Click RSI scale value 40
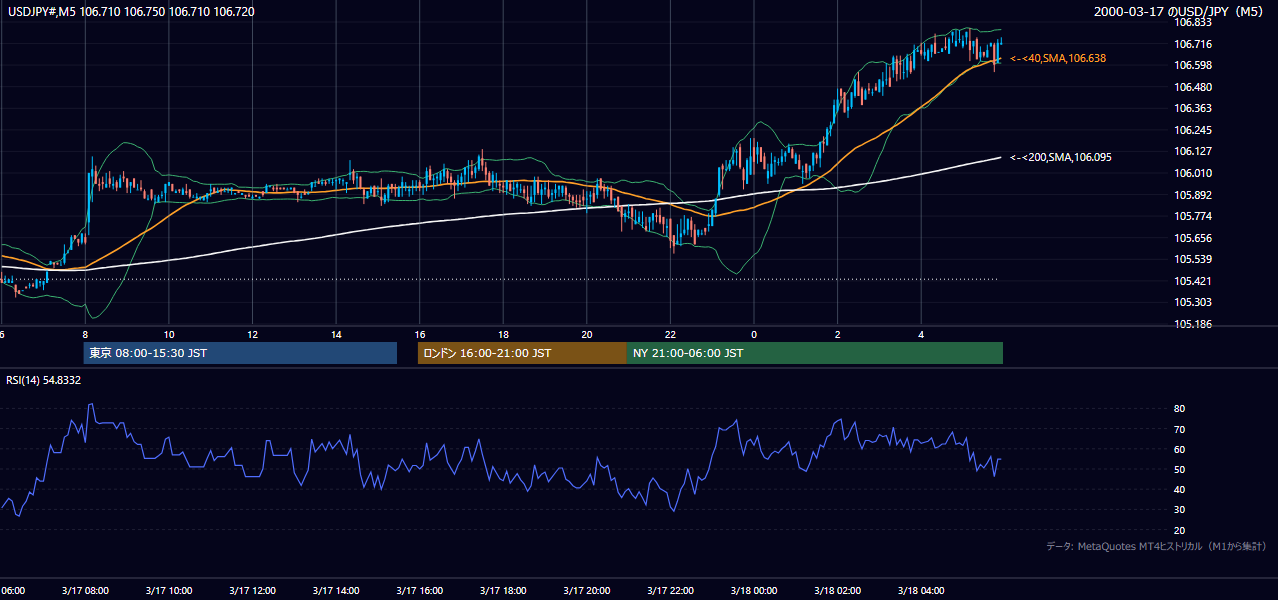1278x600 pixels. point(1180,489)
